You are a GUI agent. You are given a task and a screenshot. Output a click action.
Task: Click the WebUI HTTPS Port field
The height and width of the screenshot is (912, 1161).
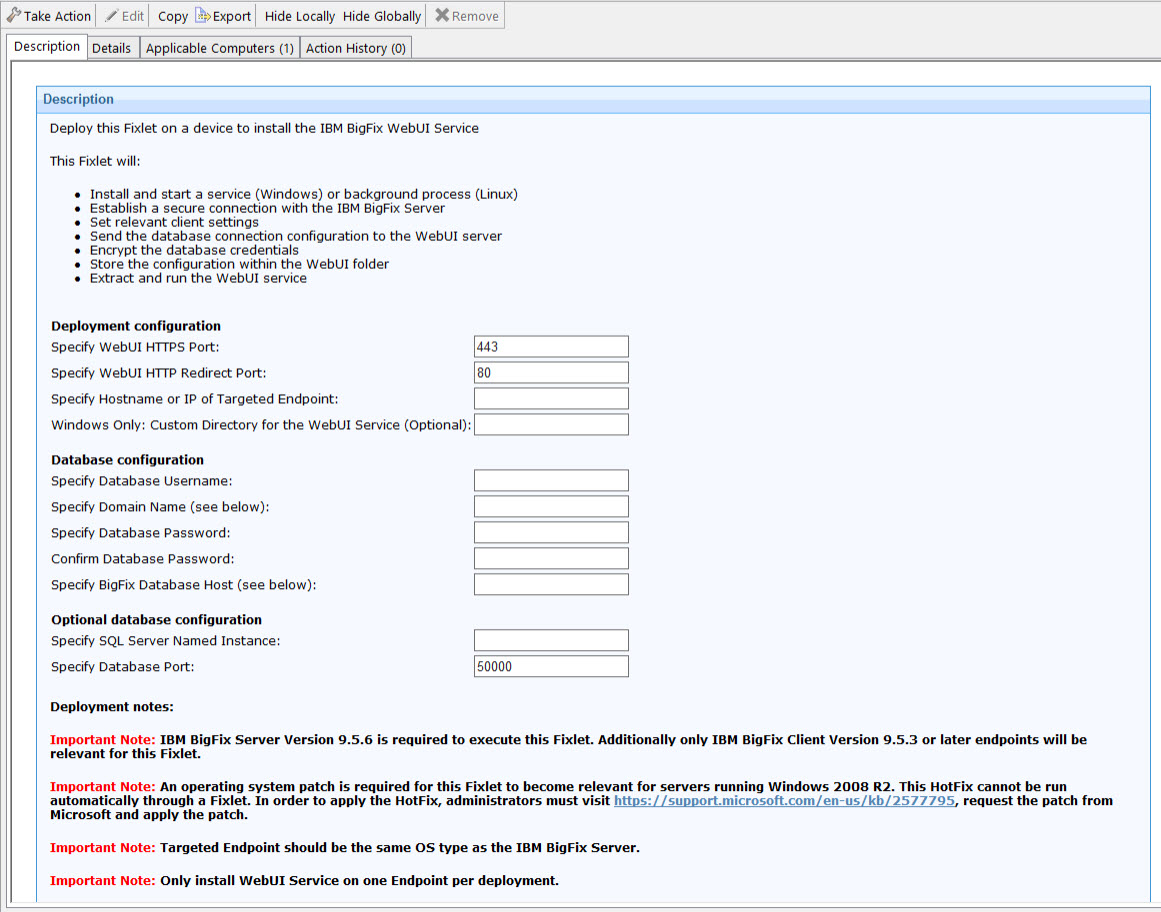551,346
